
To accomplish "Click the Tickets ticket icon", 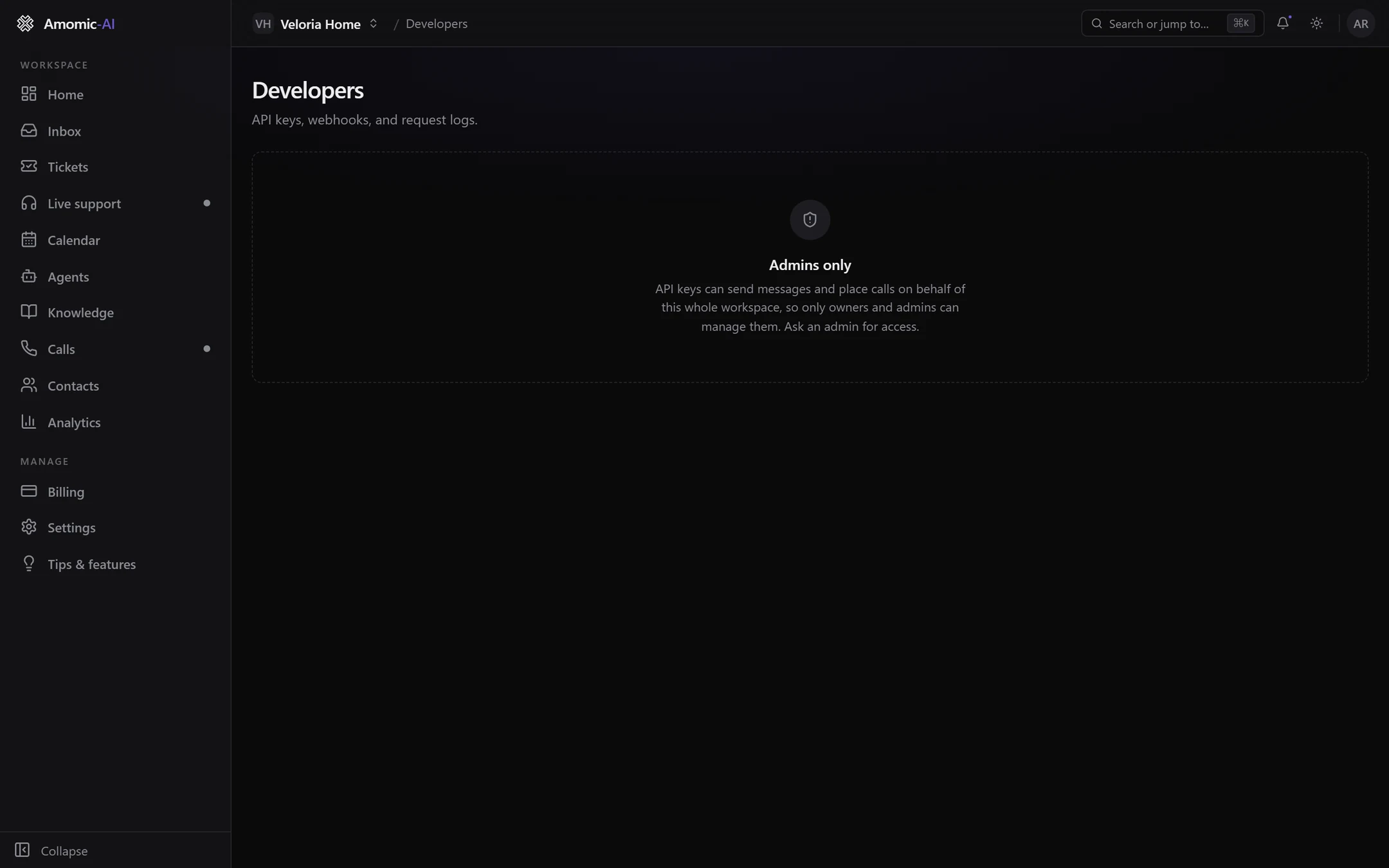I will pos(28,167).
